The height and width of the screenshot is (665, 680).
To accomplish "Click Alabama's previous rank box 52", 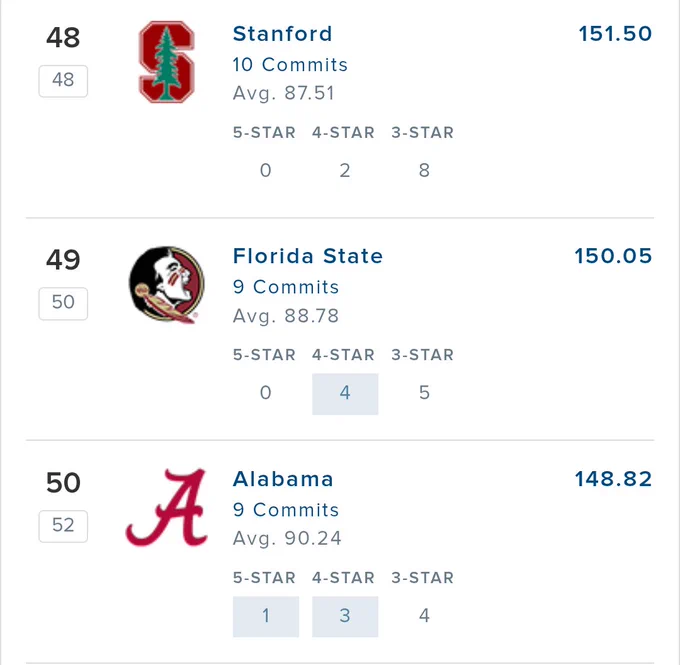I will 63,526.
